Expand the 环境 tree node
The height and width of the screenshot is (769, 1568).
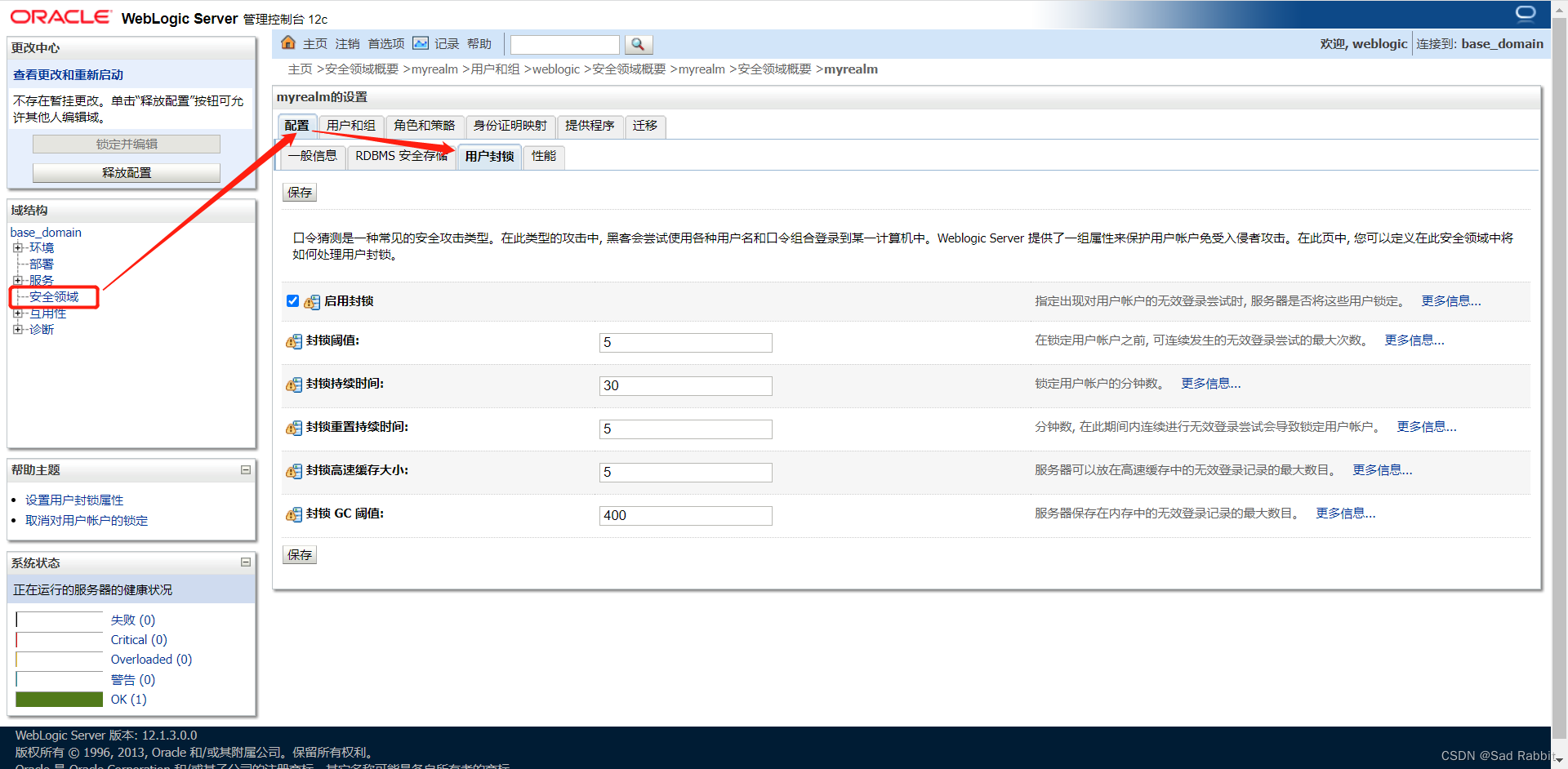[x=17, y=247]
